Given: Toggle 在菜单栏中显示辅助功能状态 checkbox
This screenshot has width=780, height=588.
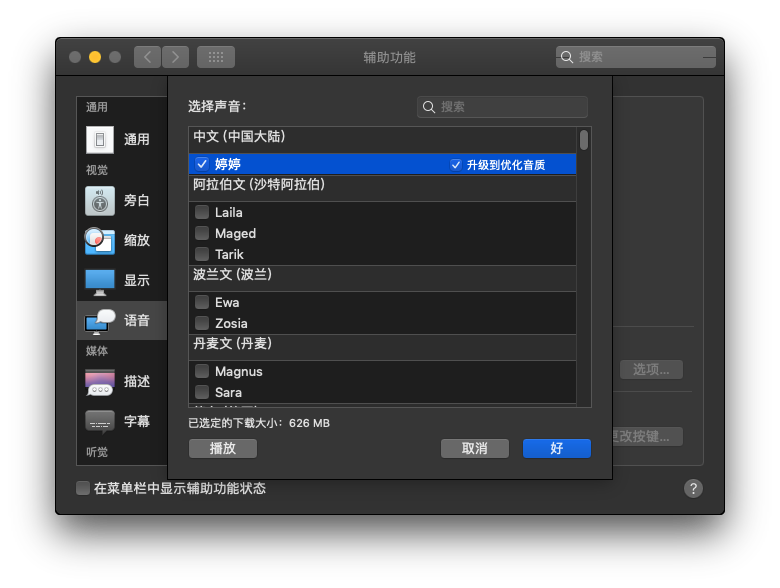Looking at the screenshot, I should point(83,488).
